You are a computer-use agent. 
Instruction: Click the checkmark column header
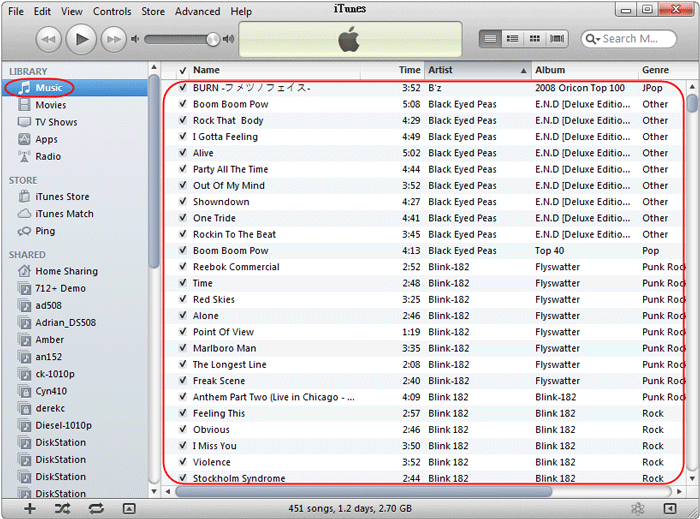tap(182, 70)
